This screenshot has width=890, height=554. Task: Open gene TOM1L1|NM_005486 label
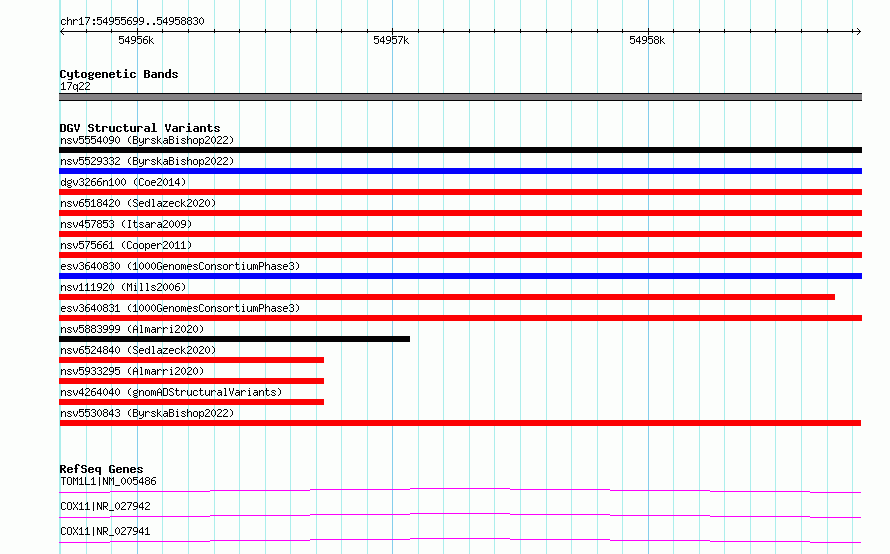tap(108, 481)
